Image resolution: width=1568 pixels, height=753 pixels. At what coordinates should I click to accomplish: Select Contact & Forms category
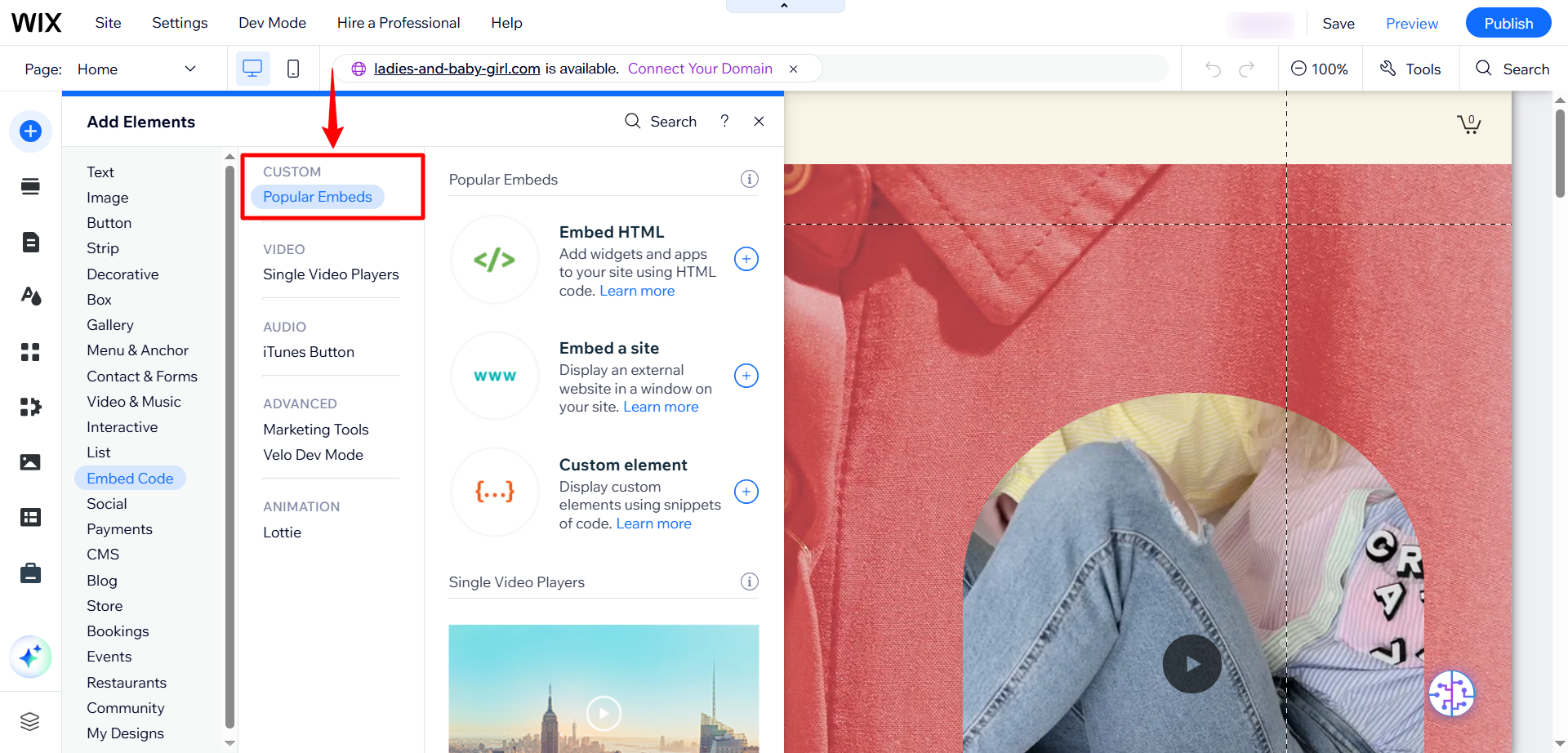142,376
